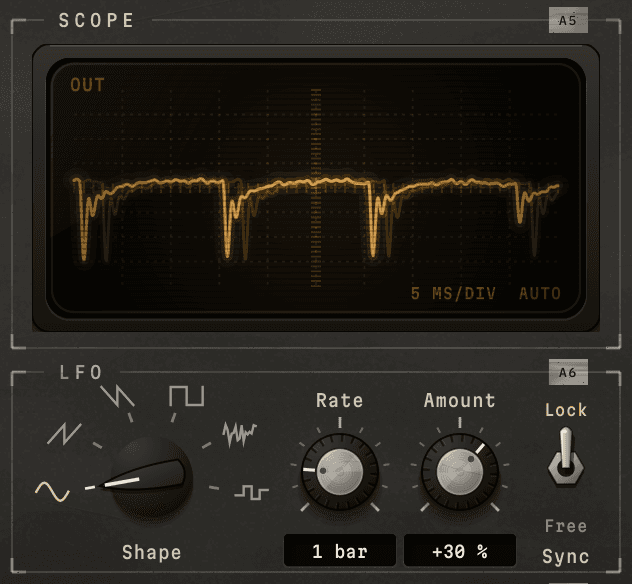This screenshot has height=584, width=632.
Task: Choose the Sync mode label
Action: (565, 557)
